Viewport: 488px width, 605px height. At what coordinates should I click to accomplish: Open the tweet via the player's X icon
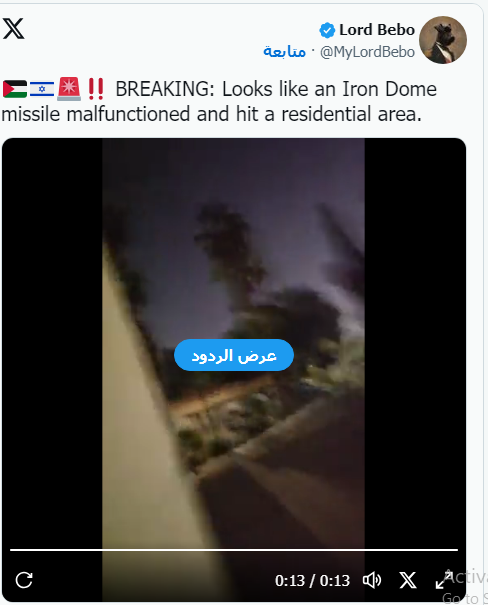pos(408,580)
